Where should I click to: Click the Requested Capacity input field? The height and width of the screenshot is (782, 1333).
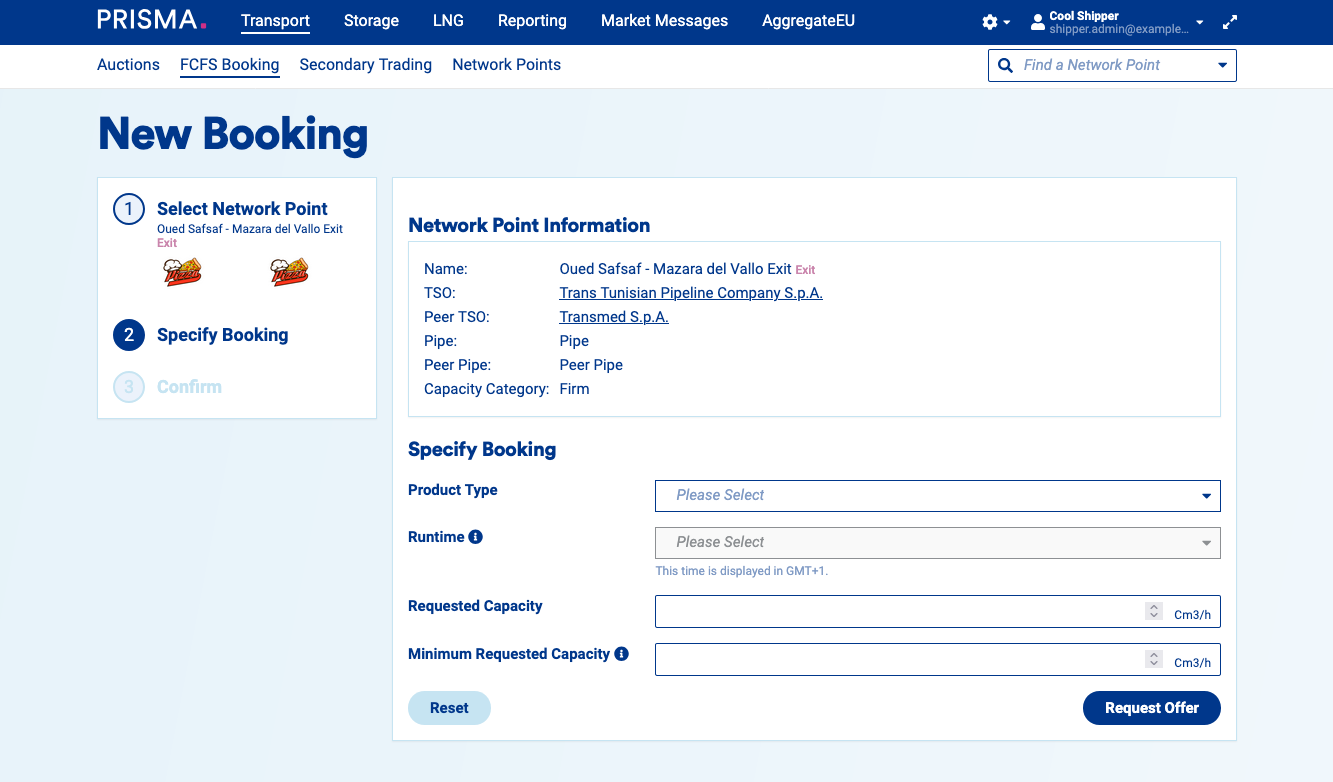coord(938,612)
